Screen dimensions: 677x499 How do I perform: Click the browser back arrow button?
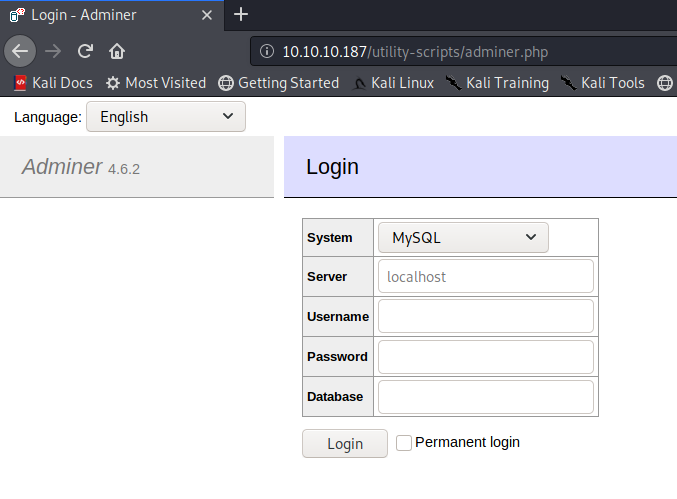(20, 51)
